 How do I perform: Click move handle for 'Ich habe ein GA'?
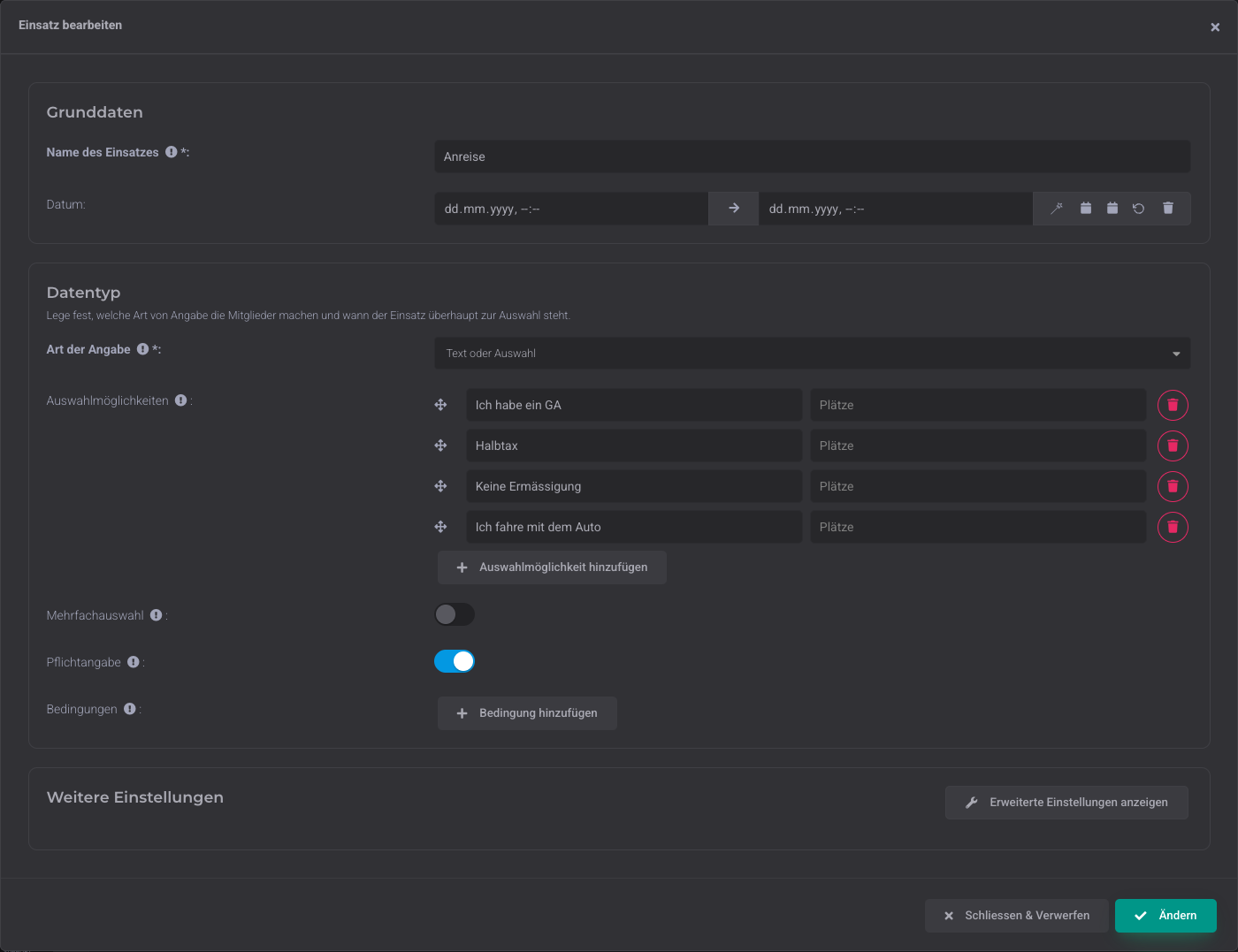pos(440,405)
